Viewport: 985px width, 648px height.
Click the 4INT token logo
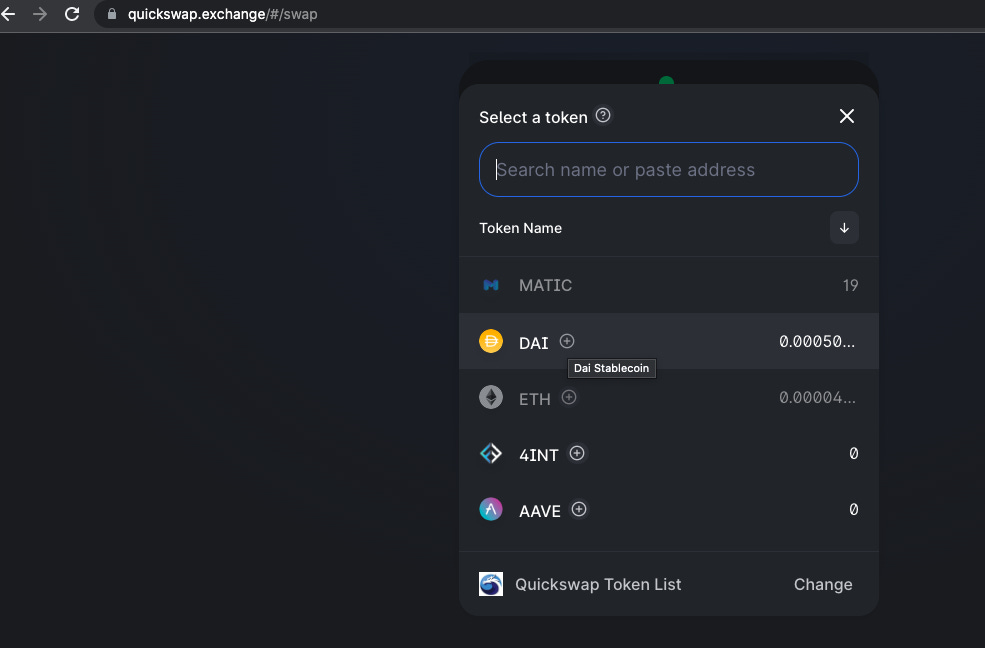(x=491, y=454)
